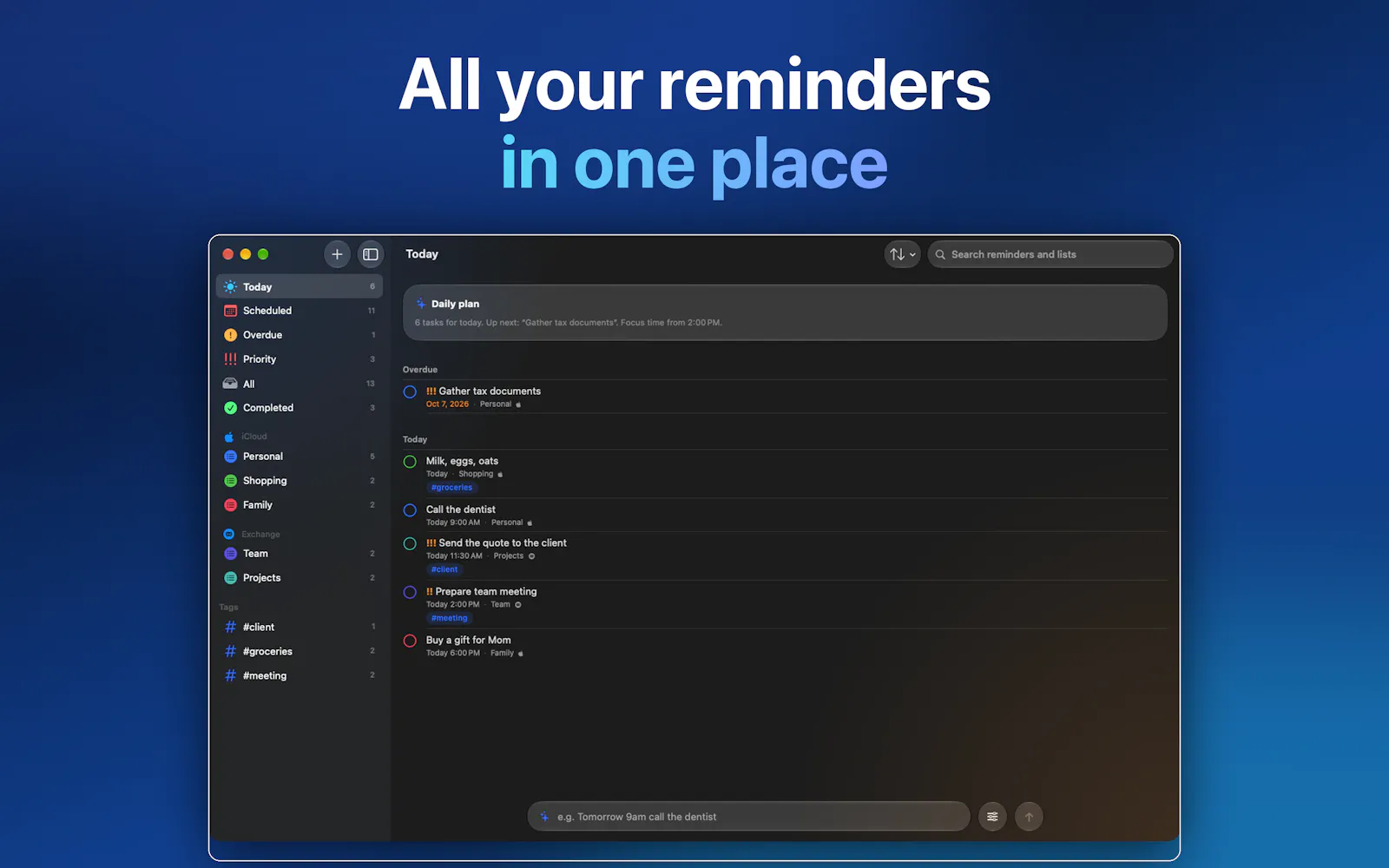Focus the Search reminders and lists field
1389x868 pixels.
[1050, 254]
